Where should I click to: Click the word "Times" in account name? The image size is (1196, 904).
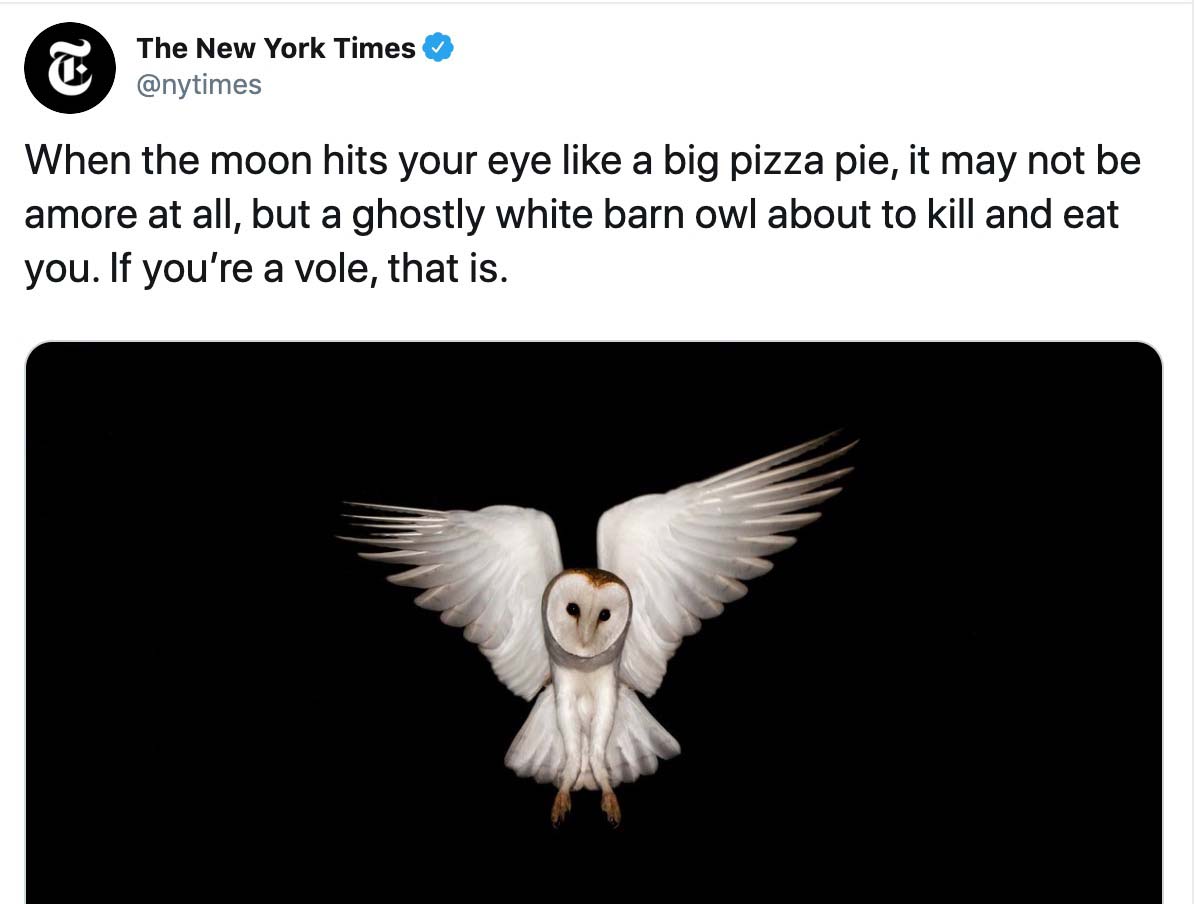pos(375,48)
